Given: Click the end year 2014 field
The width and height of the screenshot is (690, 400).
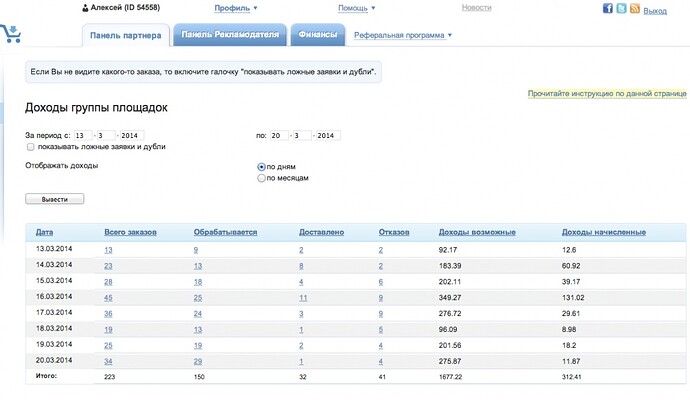Looking at the screenshot, I should (x=328, y=136).
